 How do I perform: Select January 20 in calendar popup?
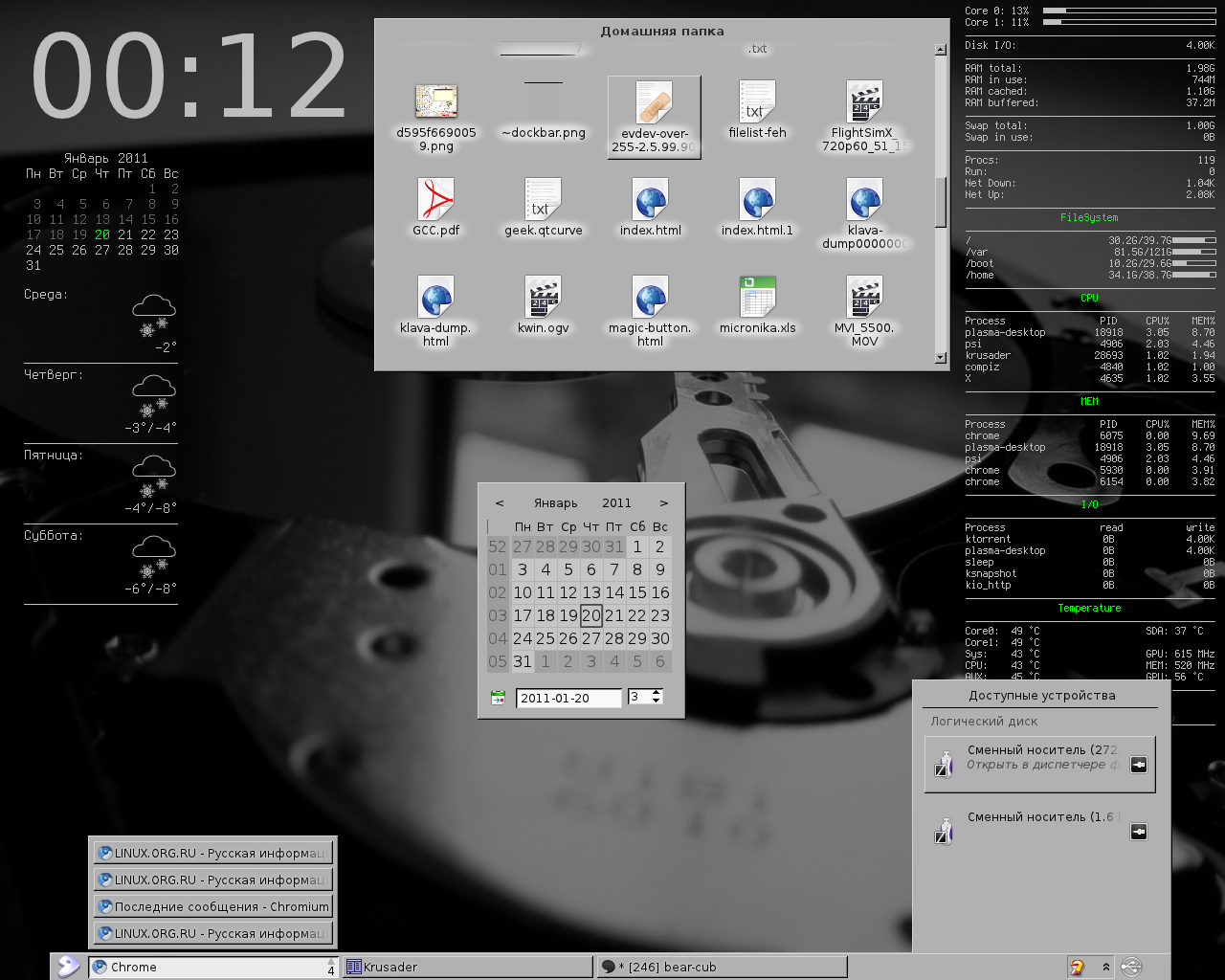(591, 616)
